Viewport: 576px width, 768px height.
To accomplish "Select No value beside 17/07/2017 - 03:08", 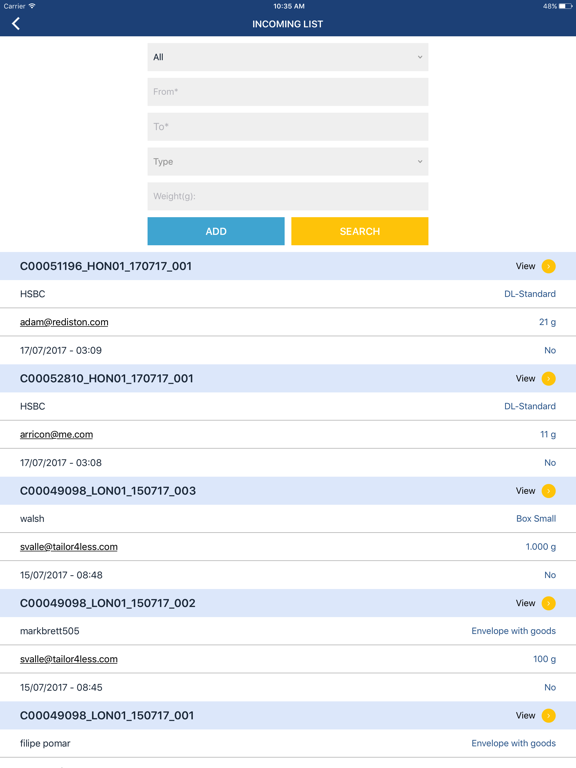I will (550, 463).
